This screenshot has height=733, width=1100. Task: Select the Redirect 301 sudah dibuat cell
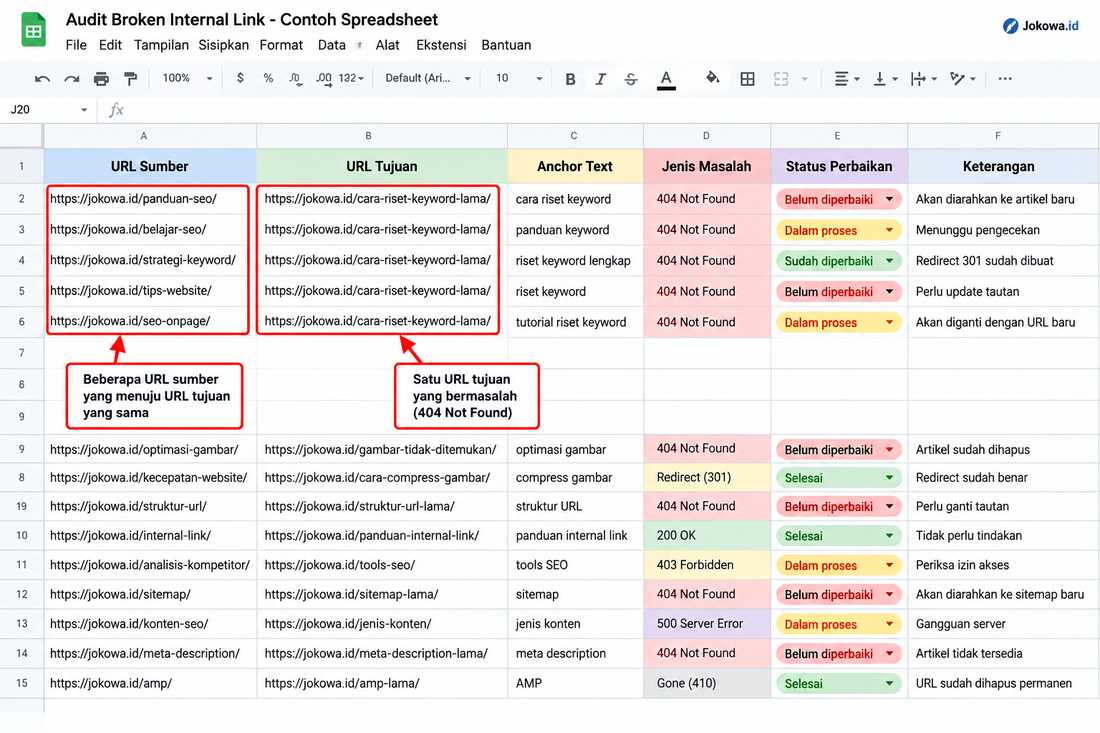click(x=1003, y=261)
